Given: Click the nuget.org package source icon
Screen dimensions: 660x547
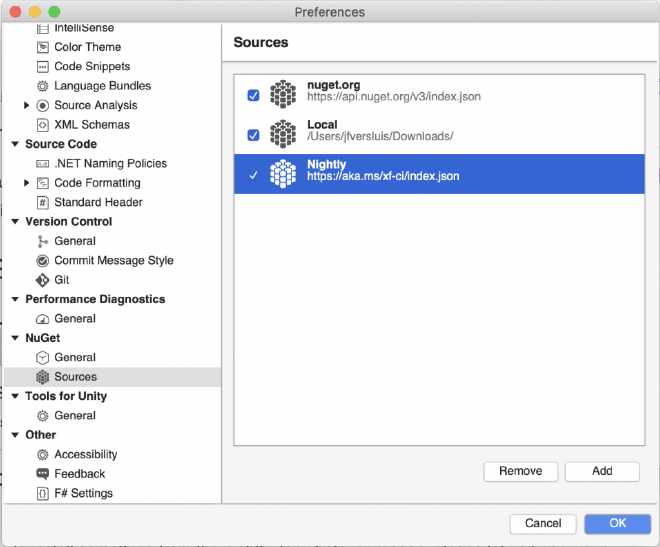Looking at the screenshot, I should coord(283,94).
